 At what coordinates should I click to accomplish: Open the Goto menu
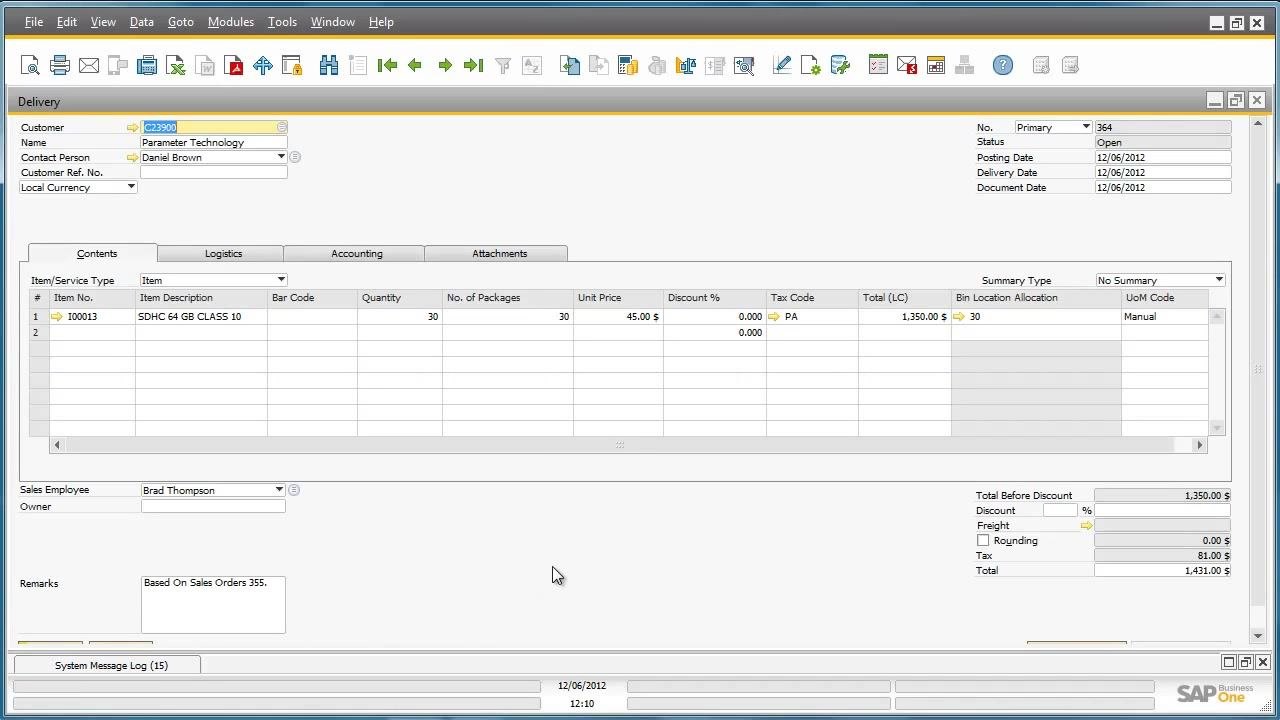[x=181, y=22]
